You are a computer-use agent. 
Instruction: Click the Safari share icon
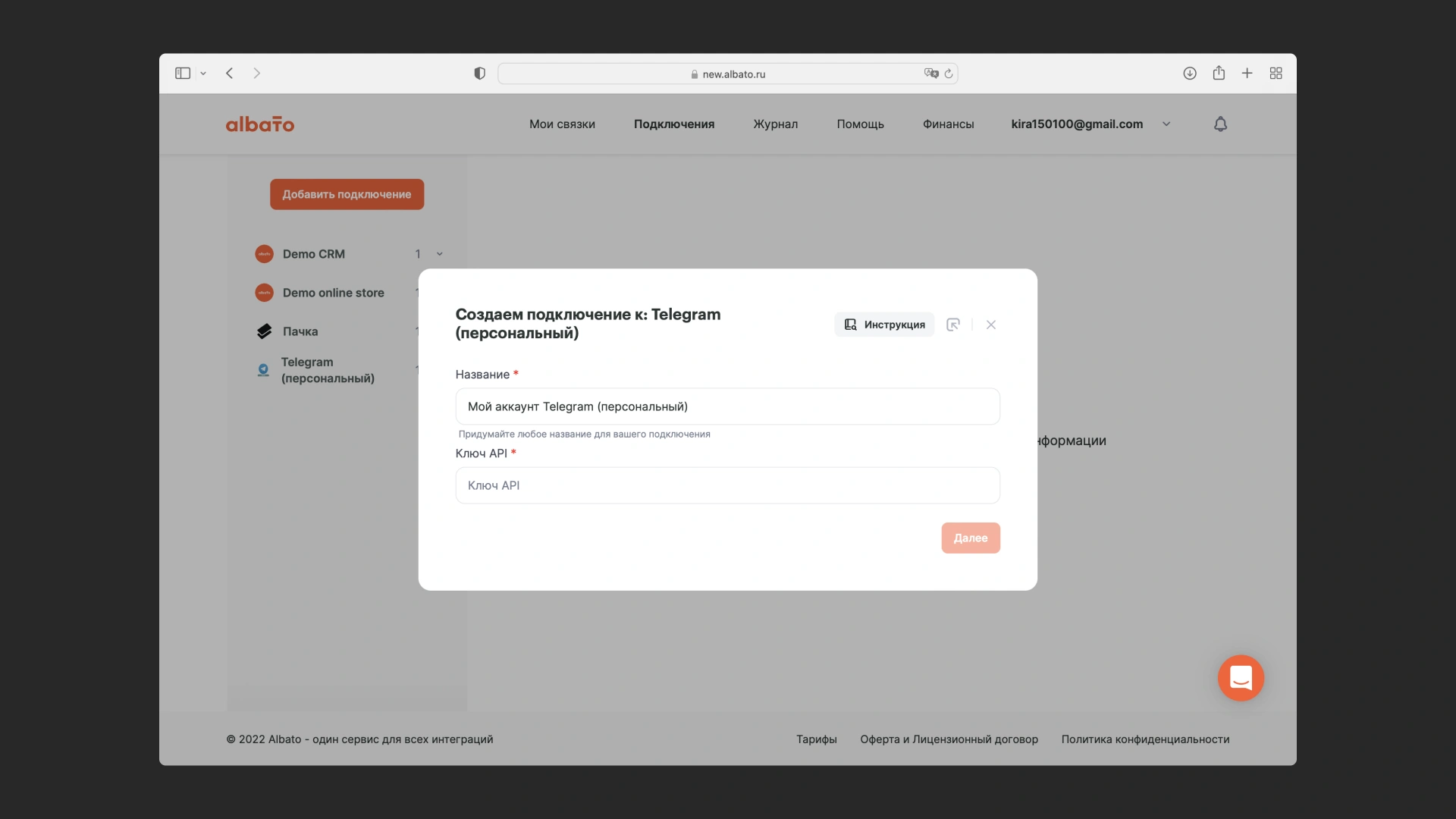pyautogui.click(x=1219, y=74)
